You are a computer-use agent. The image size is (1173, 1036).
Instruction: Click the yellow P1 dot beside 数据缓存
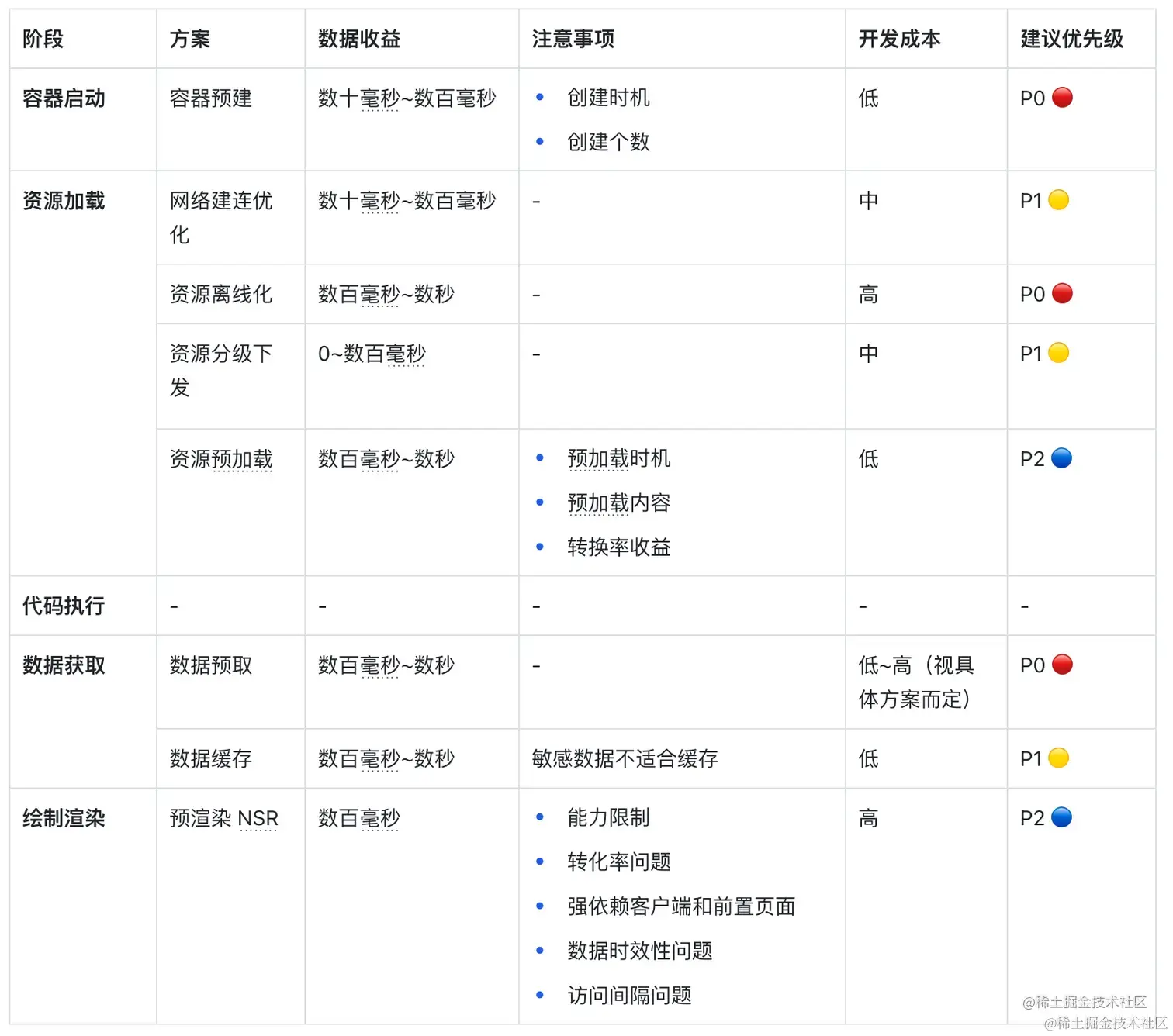point(1057,758)
